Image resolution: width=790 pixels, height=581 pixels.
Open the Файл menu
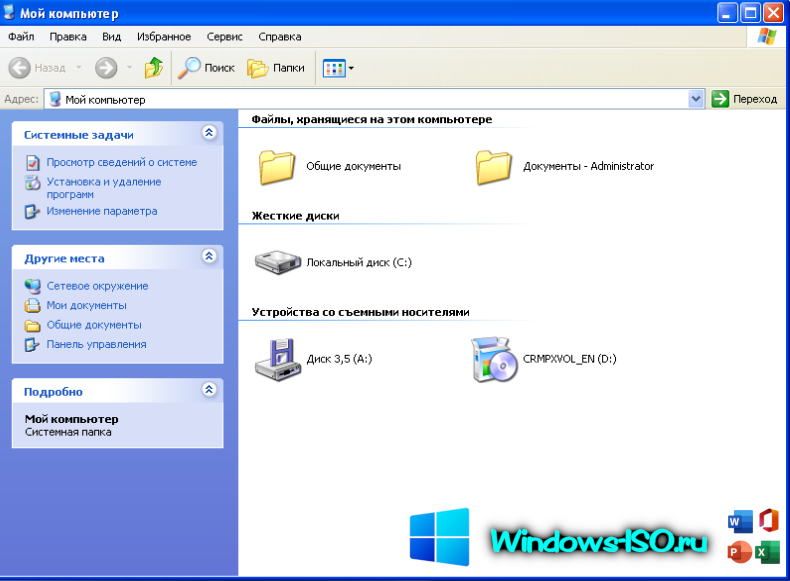coord(21,37)
